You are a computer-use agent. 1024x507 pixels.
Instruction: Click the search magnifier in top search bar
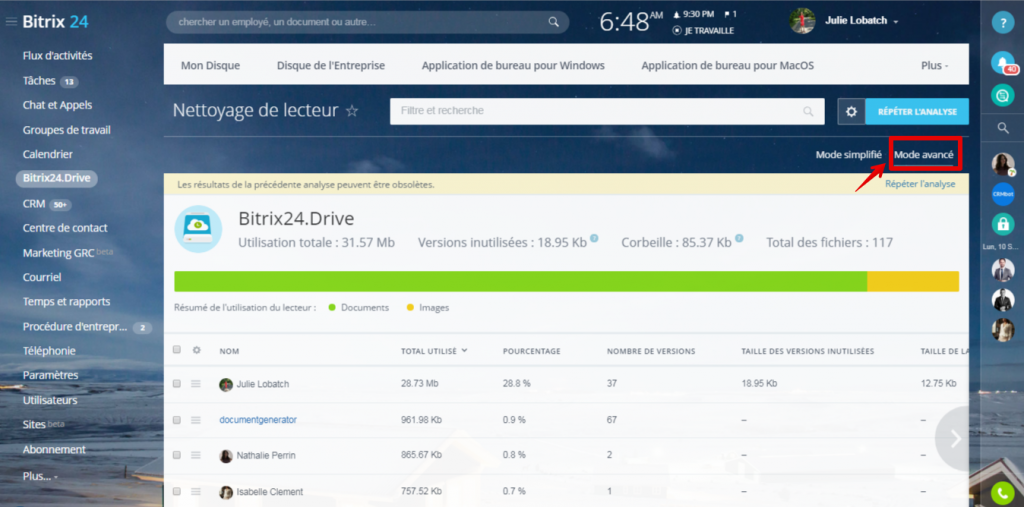(553, 22)
